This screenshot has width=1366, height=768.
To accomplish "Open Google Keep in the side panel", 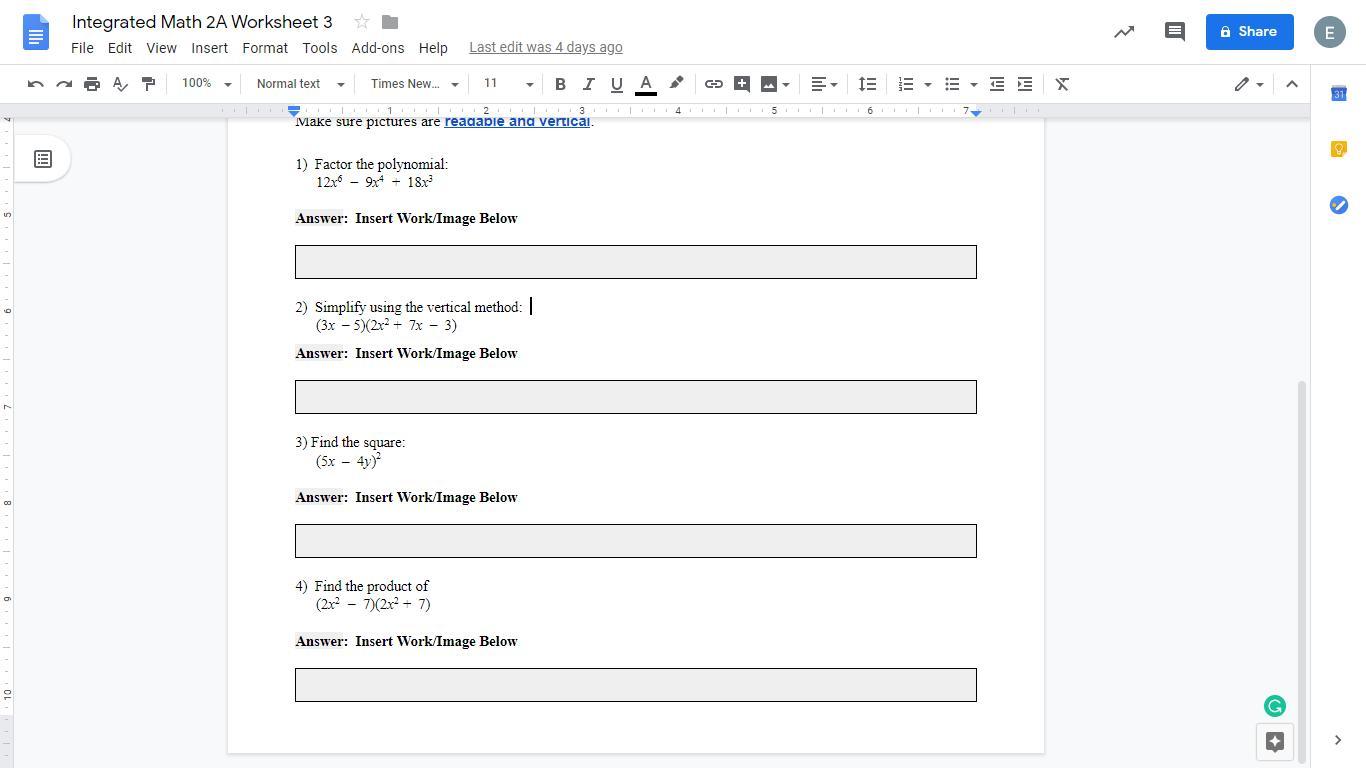I will pos(1339,149).
